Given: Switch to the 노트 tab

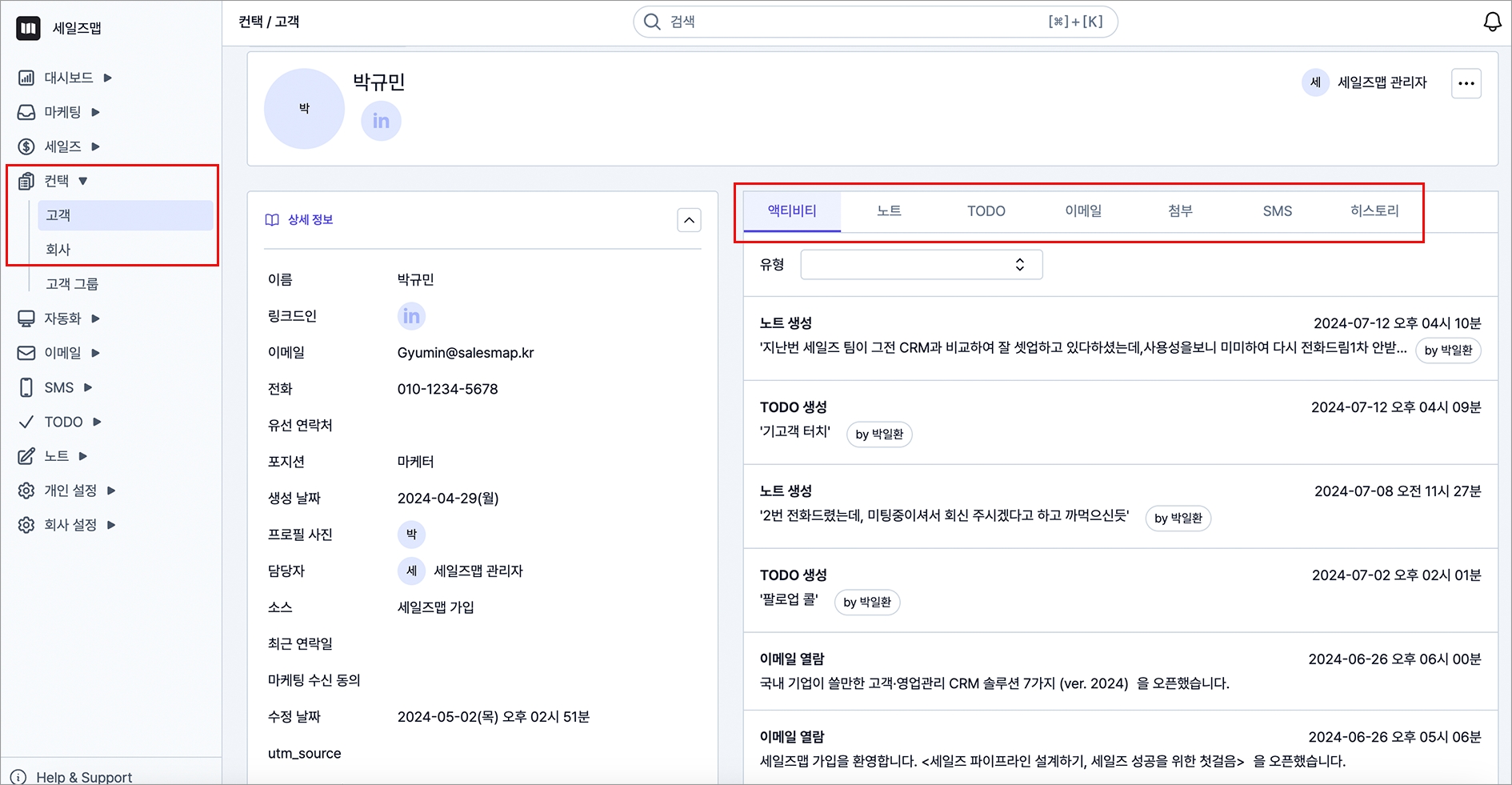Looking at the screenshot, I should [889, 211].
